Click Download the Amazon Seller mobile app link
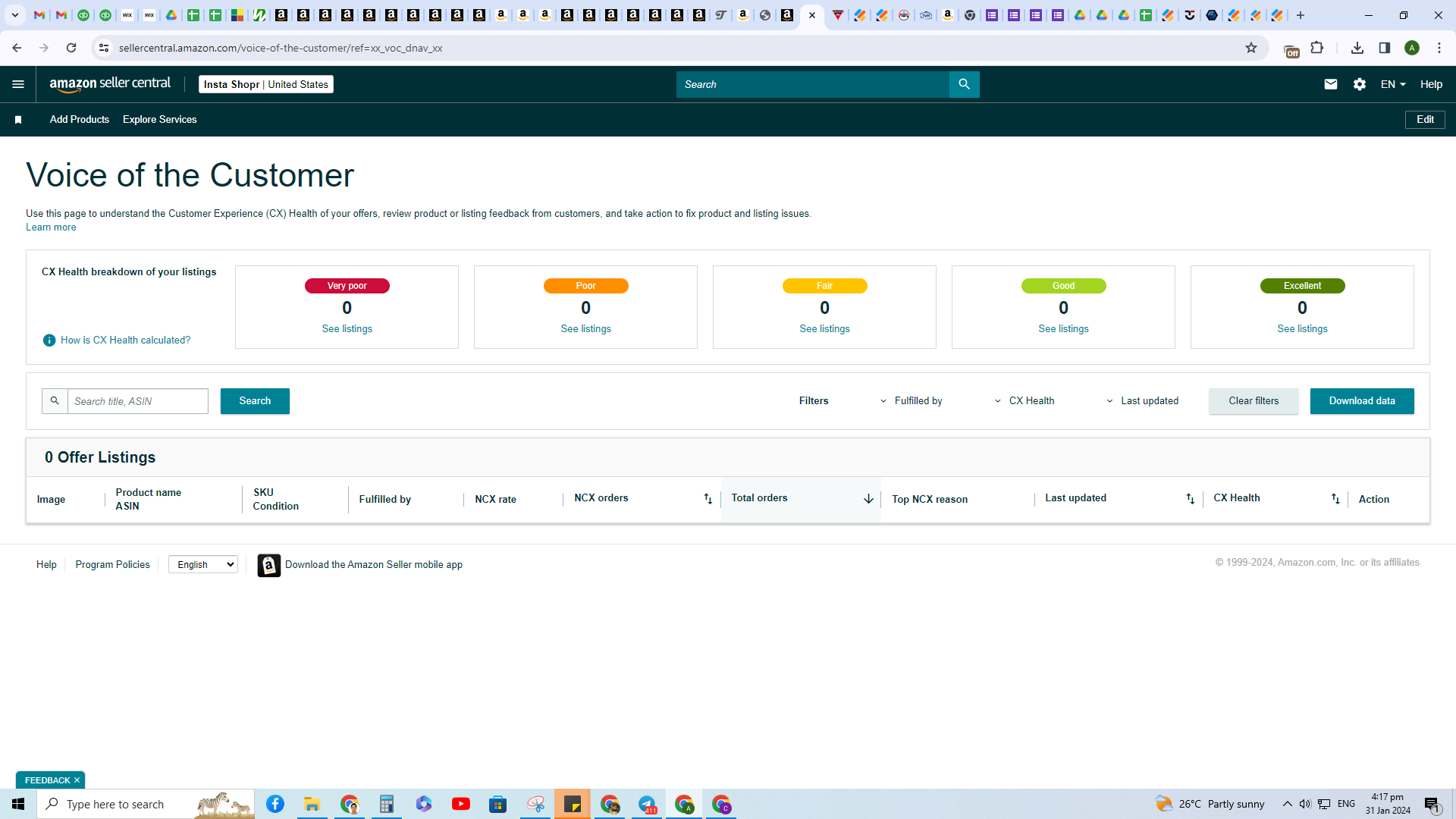 click(374, 565)
